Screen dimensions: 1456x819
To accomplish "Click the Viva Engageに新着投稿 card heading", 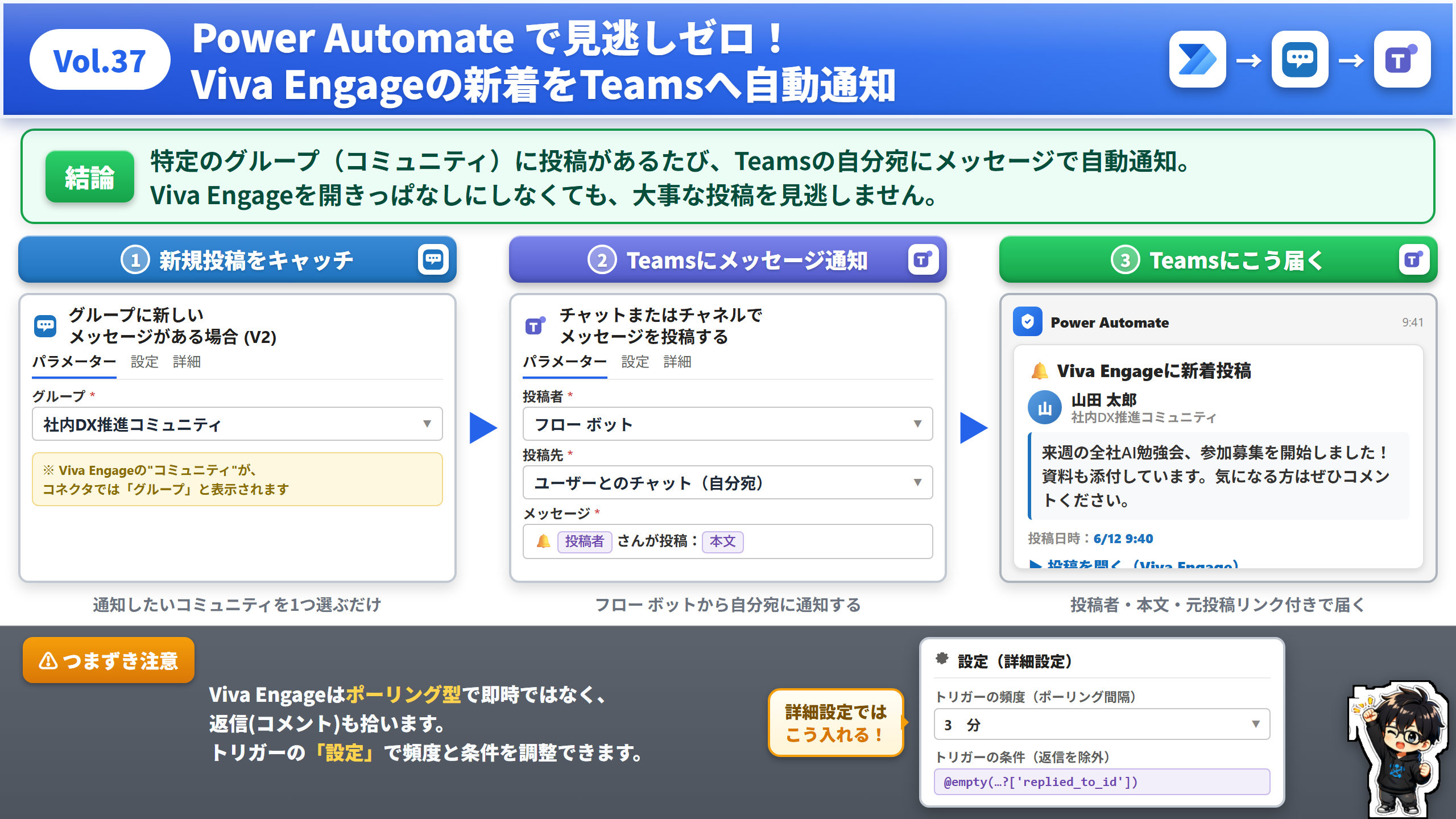I will coord(1153,371).
